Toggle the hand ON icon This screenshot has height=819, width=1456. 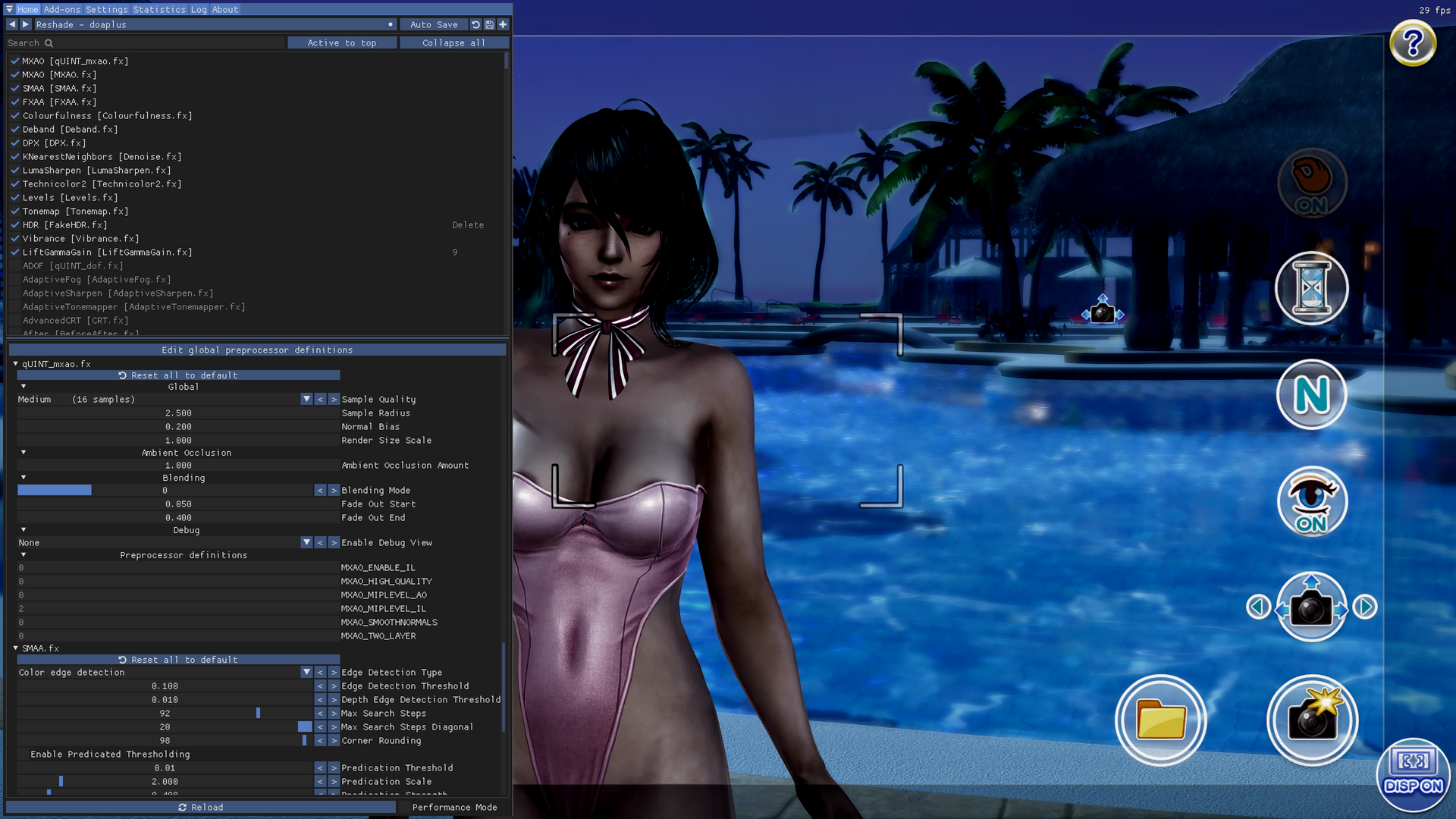1312,183
